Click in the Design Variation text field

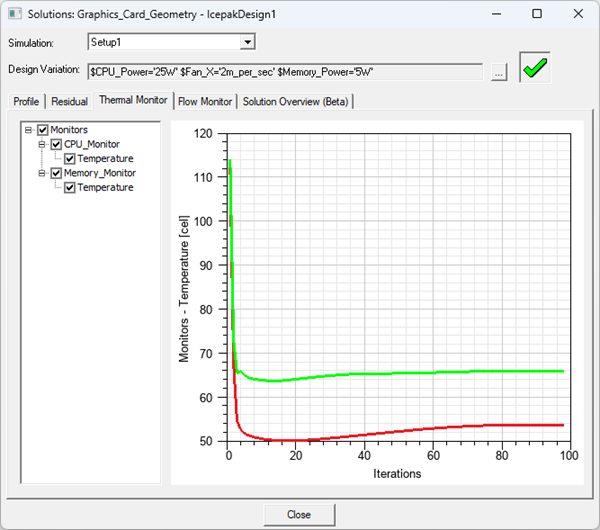click(285, 72)
